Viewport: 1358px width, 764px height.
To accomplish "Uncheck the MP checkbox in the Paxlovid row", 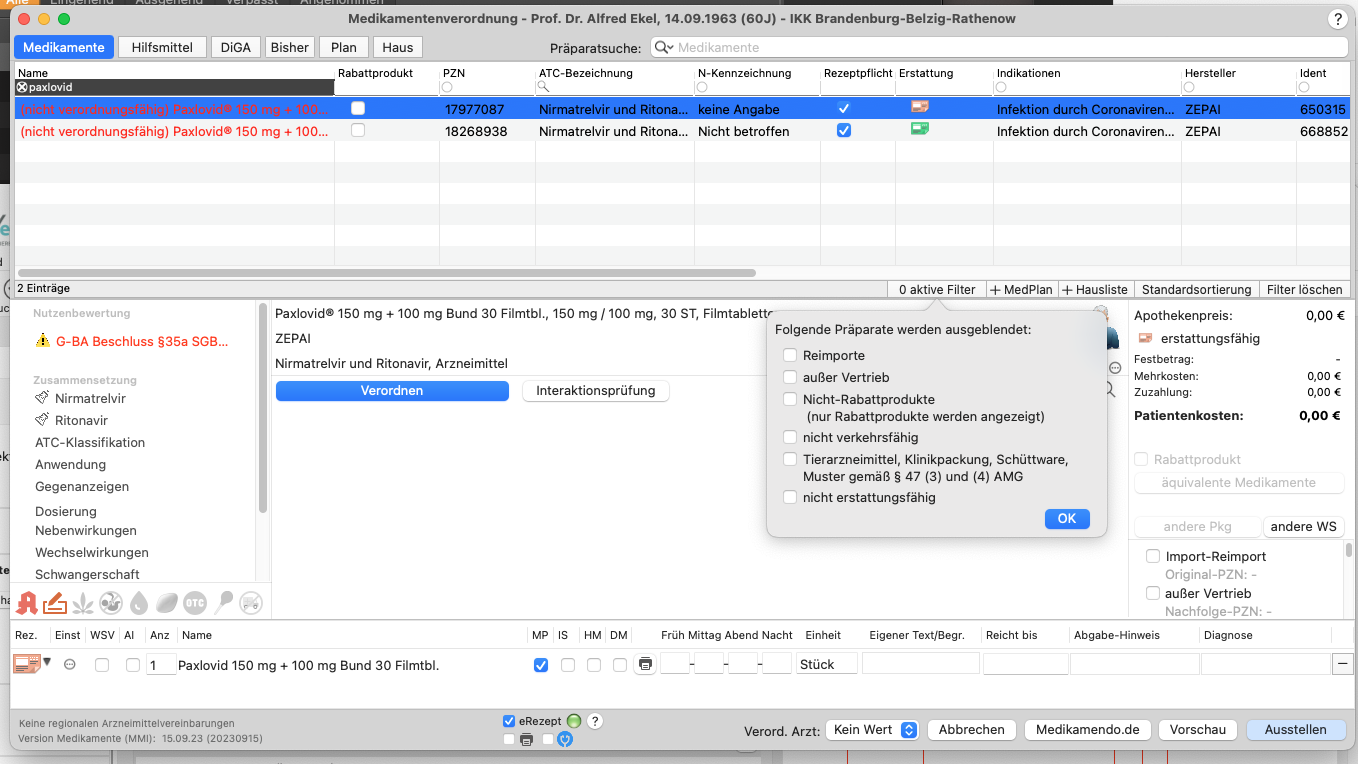I will point(541,665).
